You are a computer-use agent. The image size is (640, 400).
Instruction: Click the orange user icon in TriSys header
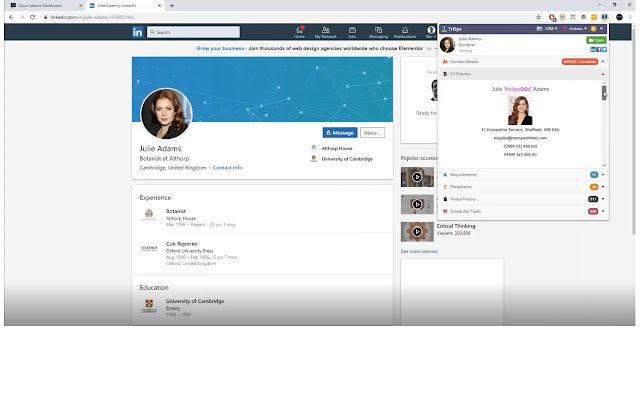593,29
